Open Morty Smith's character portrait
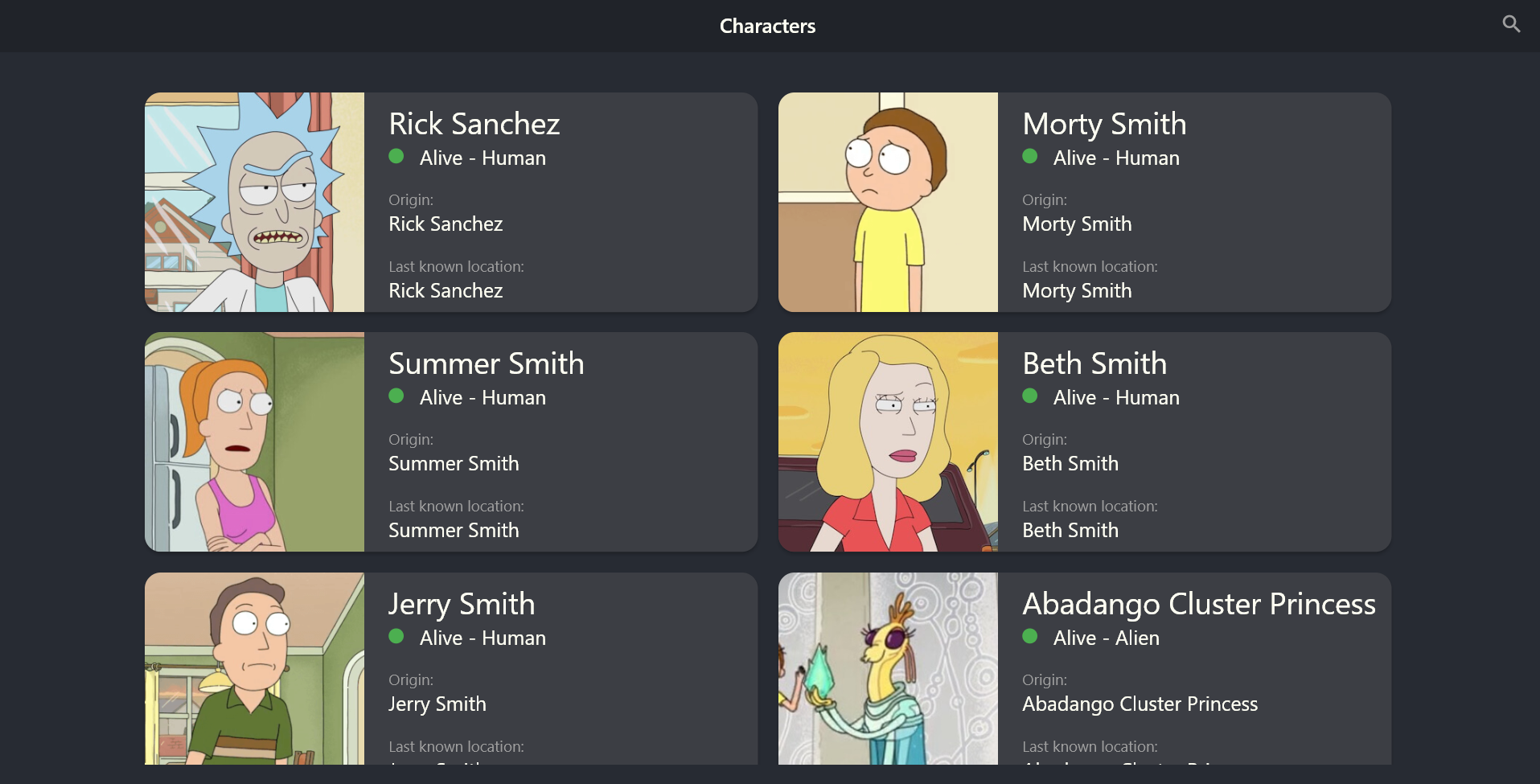The height and width of the screenshot is (784, 1540). pos(888,202)
